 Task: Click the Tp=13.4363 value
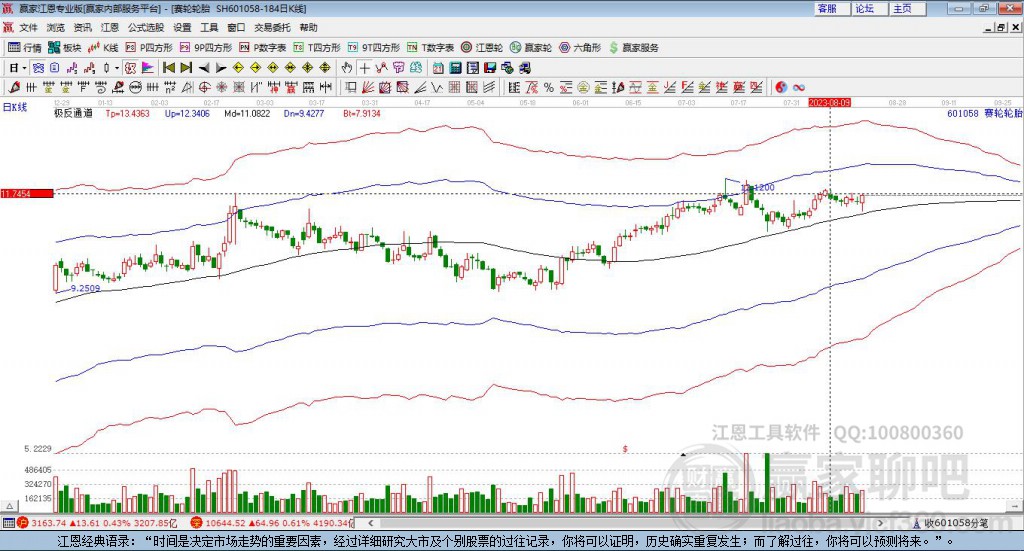click(127, 114)
